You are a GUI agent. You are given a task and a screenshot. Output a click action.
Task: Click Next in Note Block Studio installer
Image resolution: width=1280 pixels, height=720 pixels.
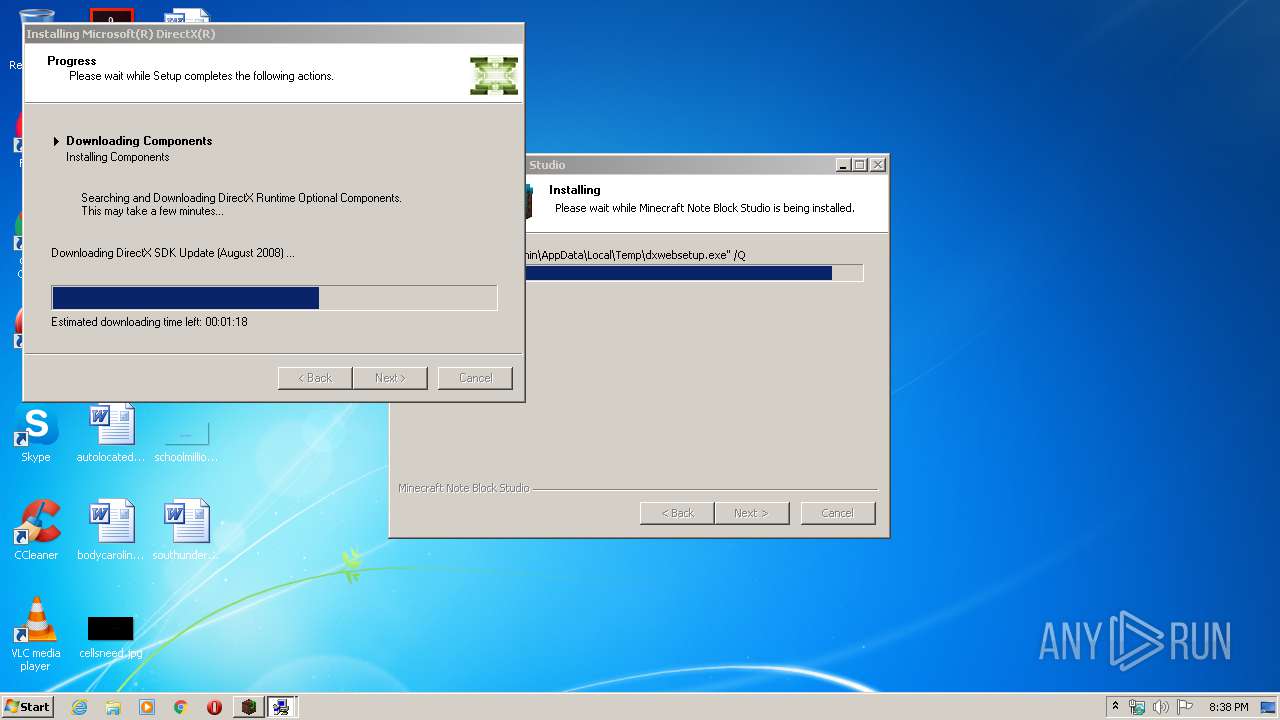[752, 513]
